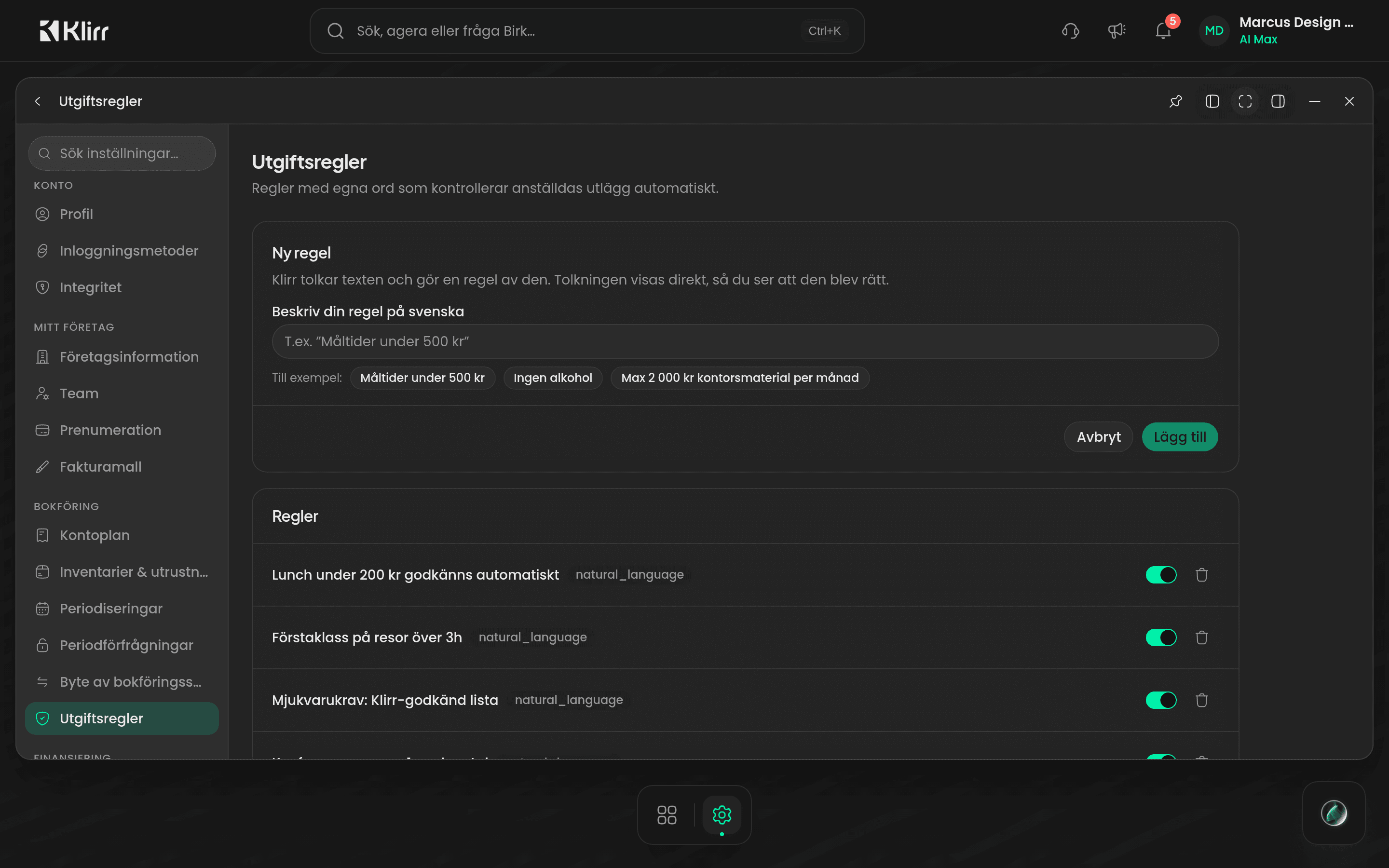Screen dimensions: 1389x868
Task: Open Integritet settings
Action: click(122, 287)
